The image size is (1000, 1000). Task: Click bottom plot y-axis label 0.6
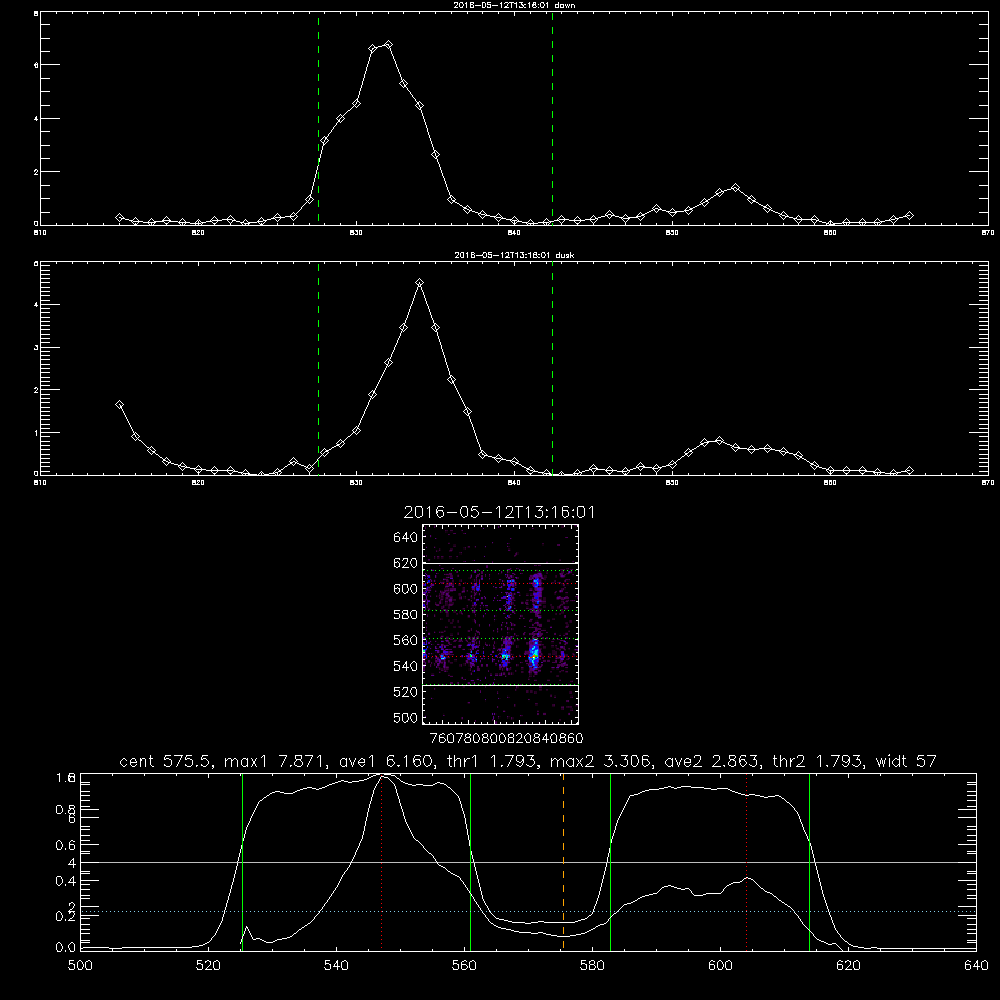66,844
